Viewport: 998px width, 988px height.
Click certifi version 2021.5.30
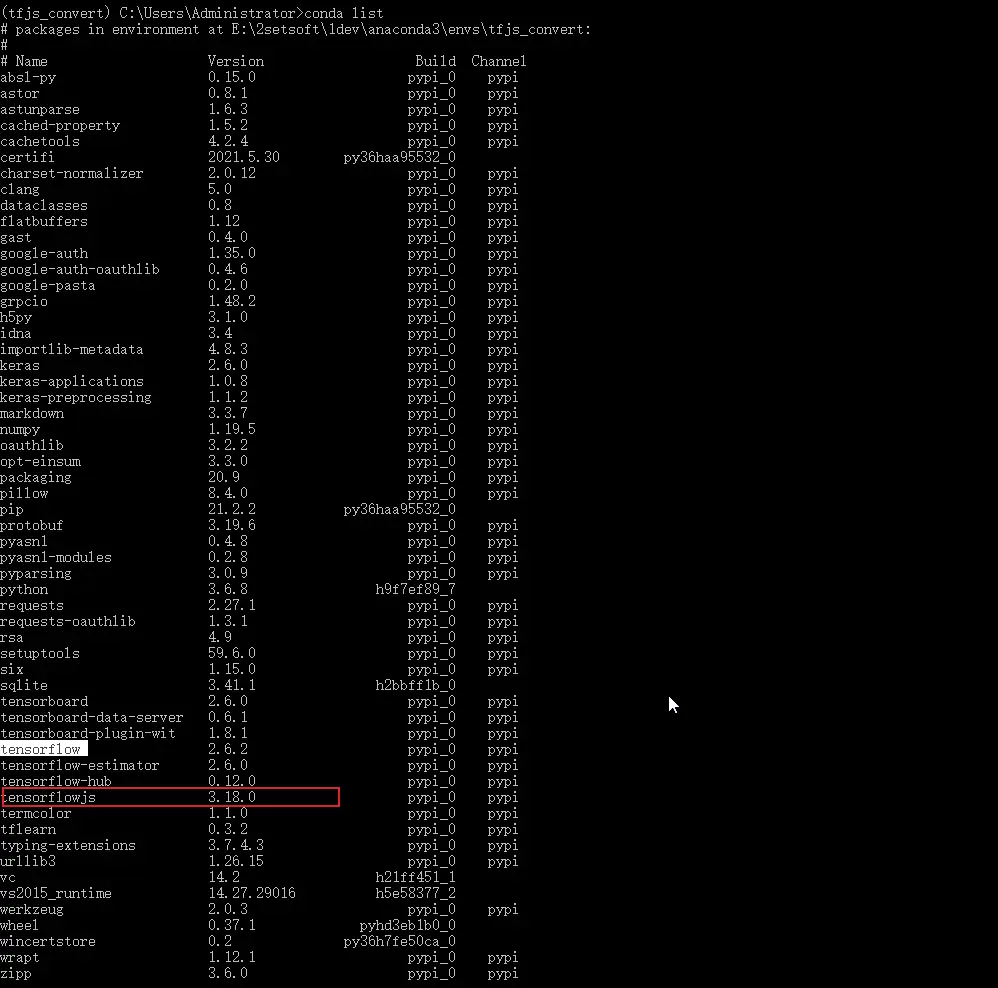click(244, 157)
